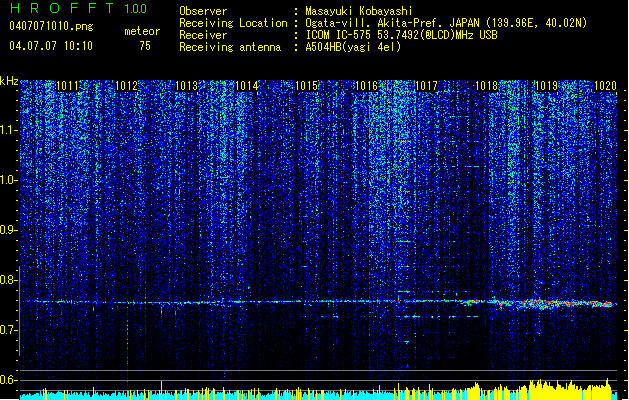Click the 1020 time marker

(x=605, y=86)
